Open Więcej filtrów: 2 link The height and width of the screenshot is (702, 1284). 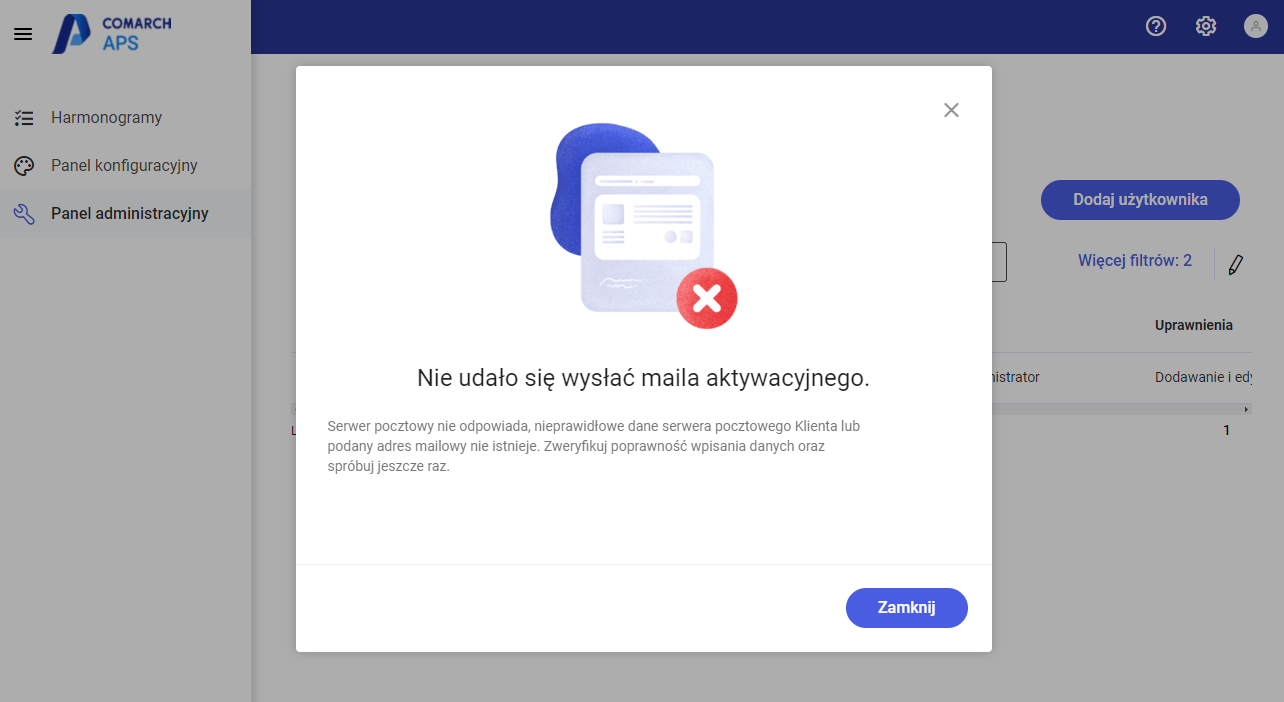tap(1135, 260)
